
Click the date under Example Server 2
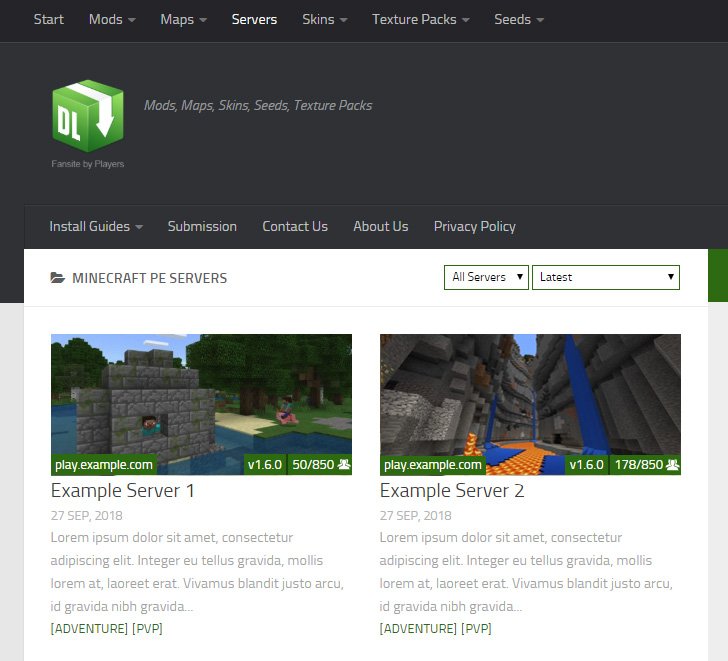point(416,516)
